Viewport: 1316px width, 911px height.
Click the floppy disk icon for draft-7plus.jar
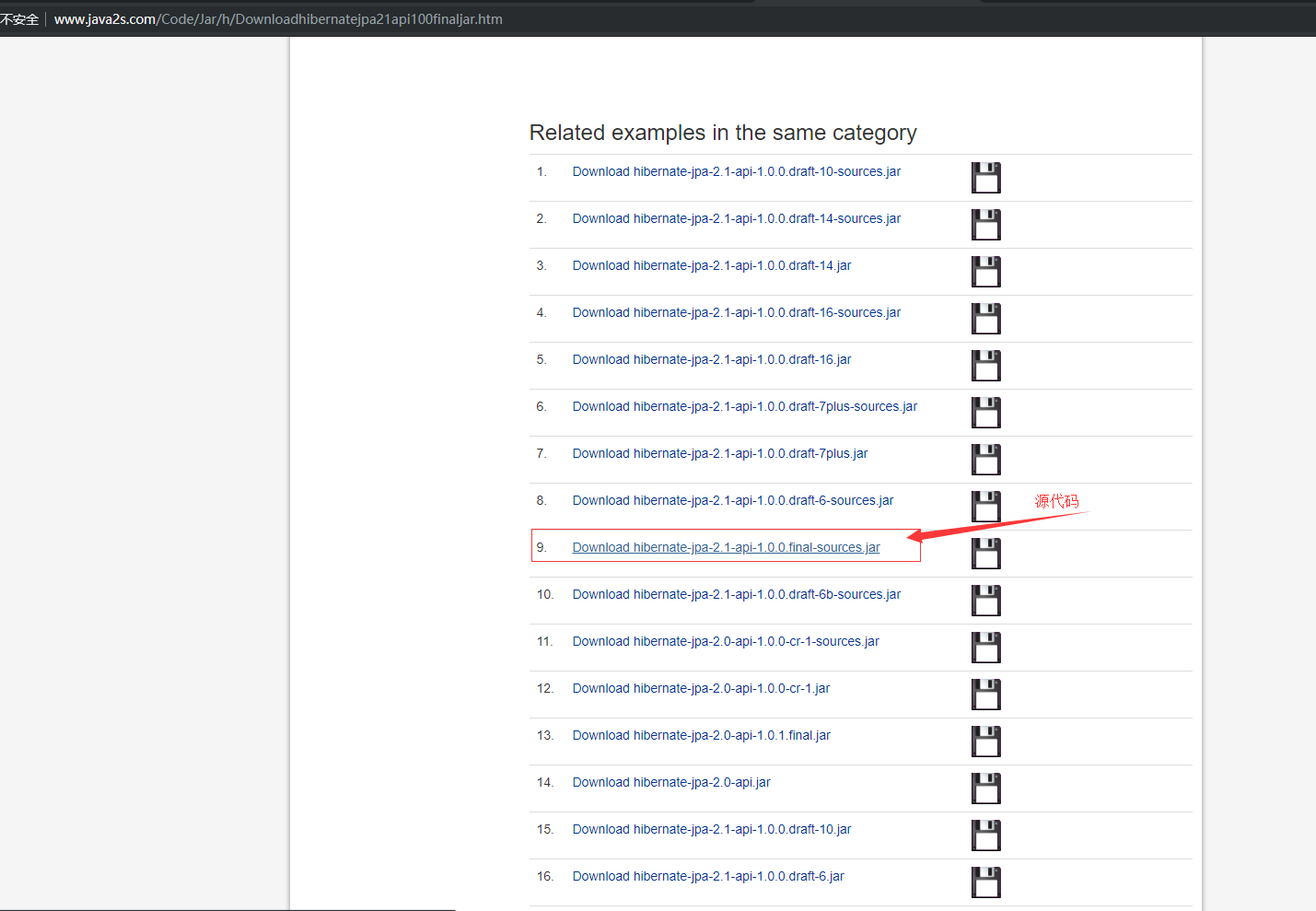985,460
